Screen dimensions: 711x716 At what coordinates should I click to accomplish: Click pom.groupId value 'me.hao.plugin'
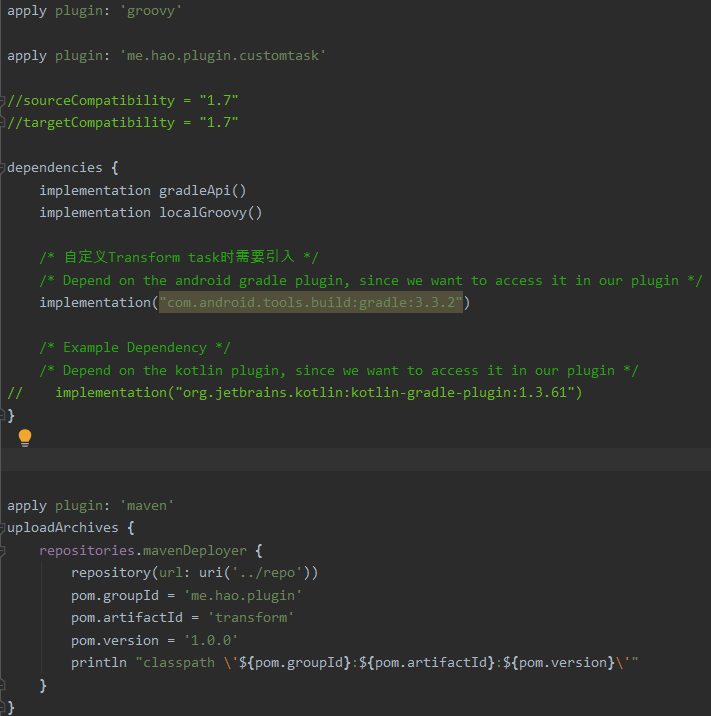[x=242, y=595]
